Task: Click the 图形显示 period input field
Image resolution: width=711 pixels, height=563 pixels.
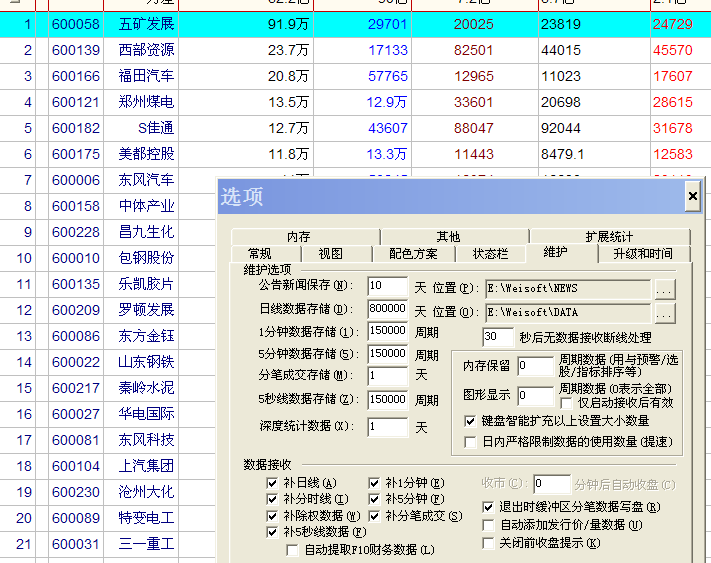Action: pyautogui.click(x=536, y=396)
